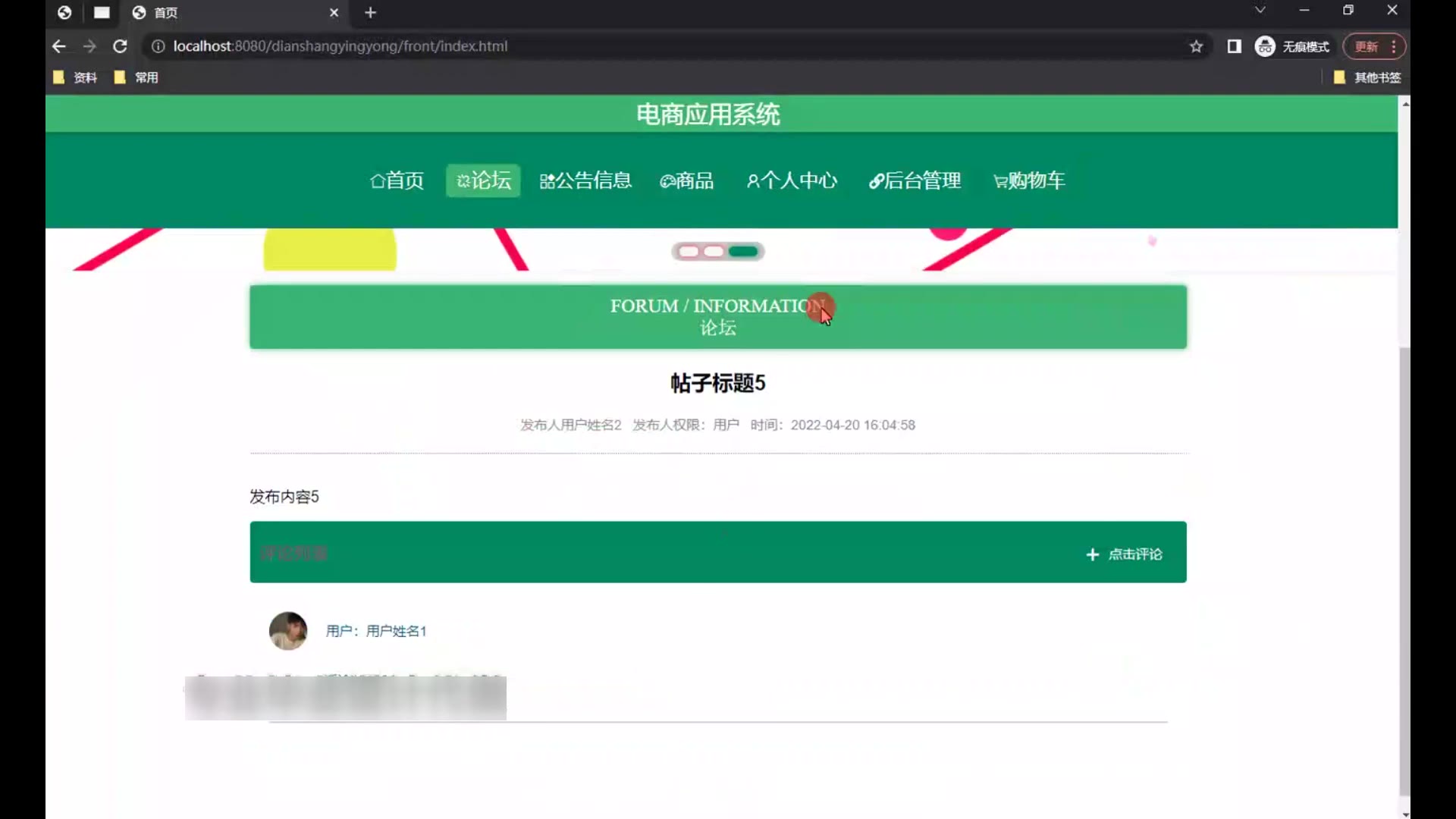
Task: Bookmark page with star icon
Action: (1196, 46)
